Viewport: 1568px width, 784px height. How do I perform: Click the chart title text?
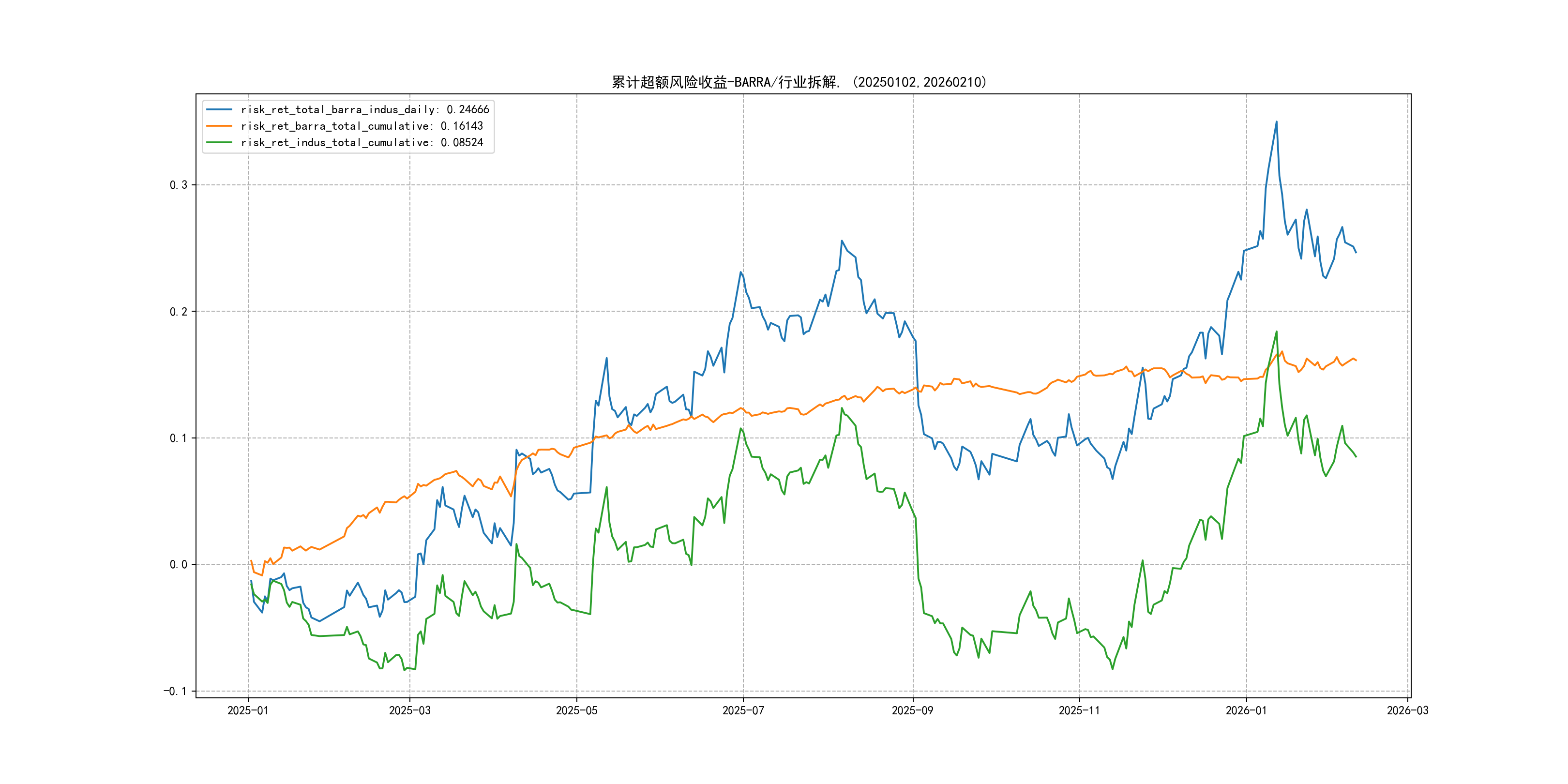click(799, 82)
